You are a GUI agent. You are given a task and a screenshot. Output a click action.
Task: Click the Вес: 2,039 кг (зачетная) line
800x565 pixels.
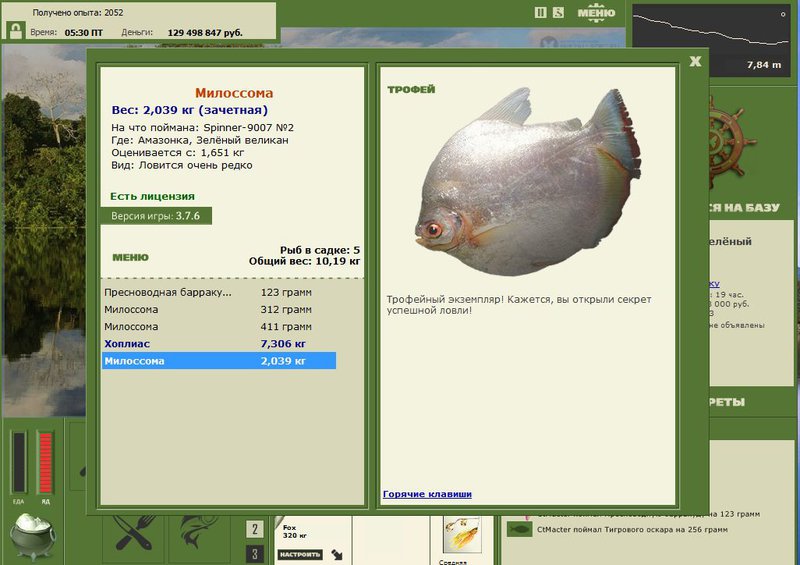click(x=189, y=110)
